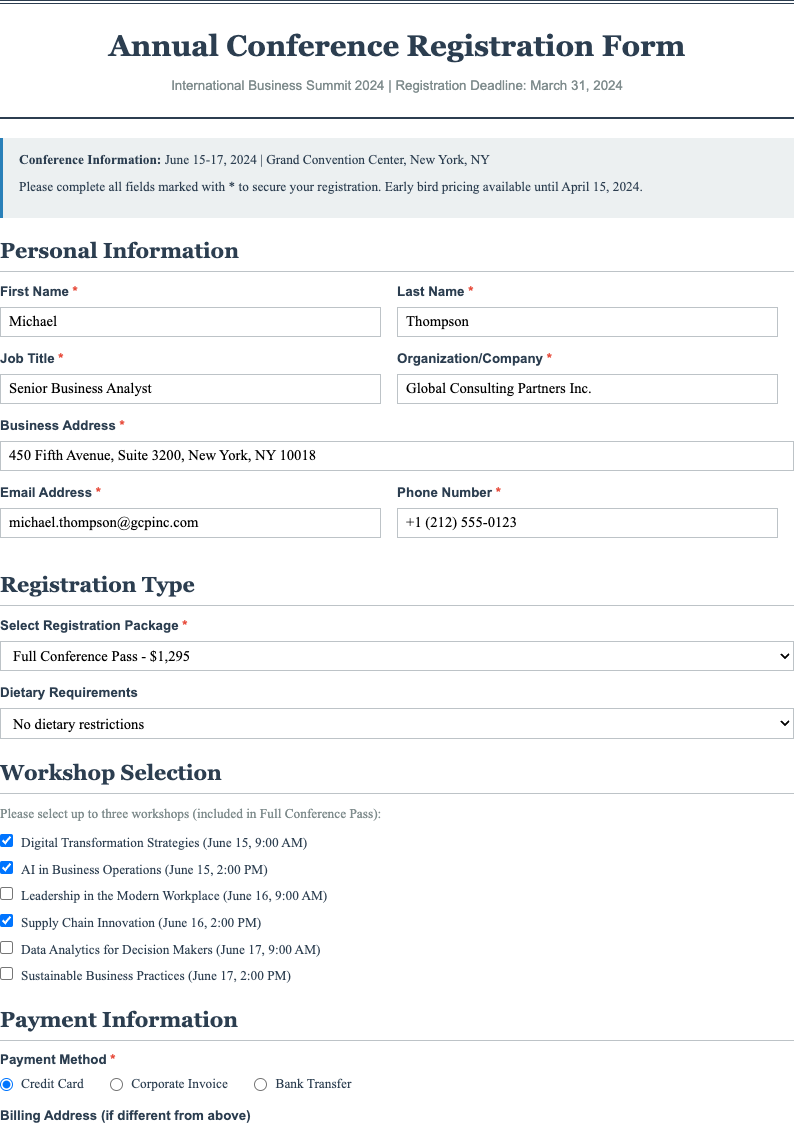Click the Email Address input box

[190, 522]
